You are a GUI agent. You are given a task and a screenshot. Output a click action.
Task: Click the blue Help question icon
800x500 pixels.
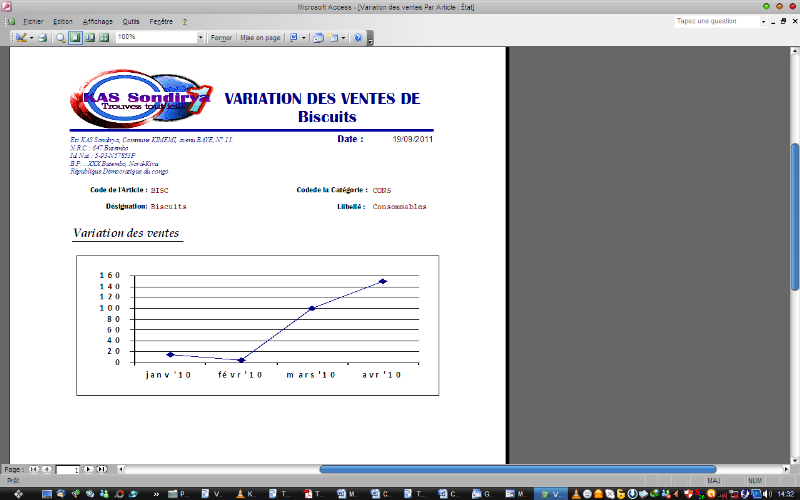click(358, 38)
